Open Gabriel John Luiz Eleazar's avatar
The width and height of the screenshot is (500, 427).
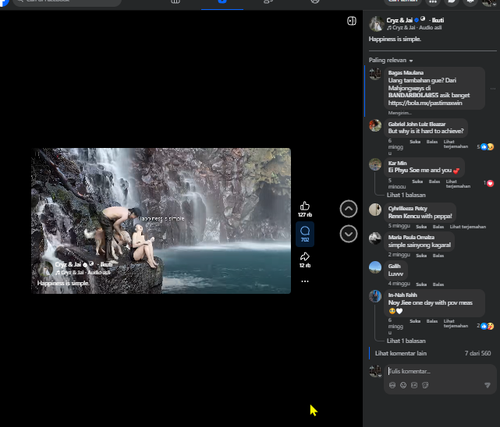(x=375, y=125)
